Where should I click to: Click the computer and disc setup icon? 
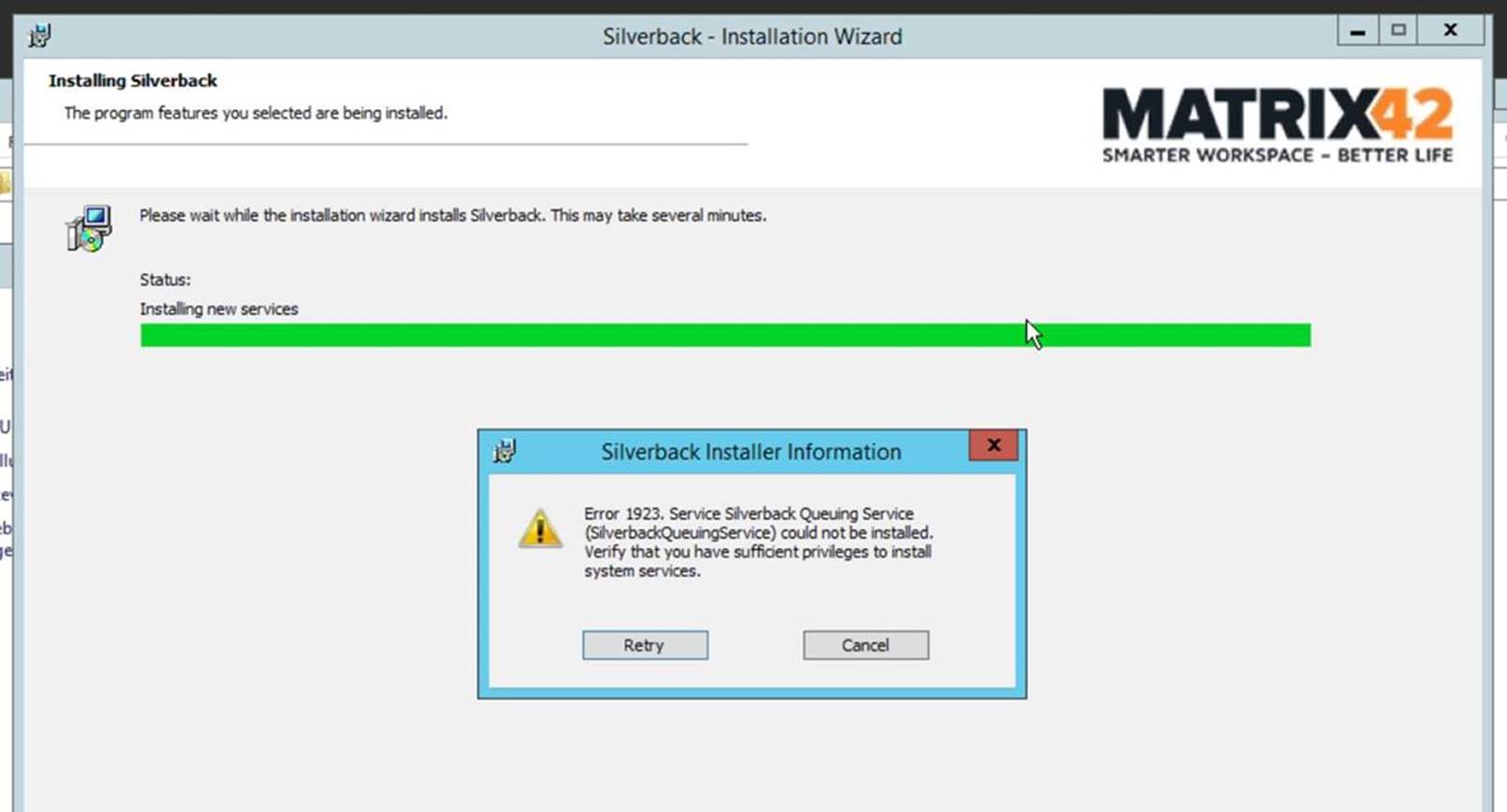[x=89, y=228]
